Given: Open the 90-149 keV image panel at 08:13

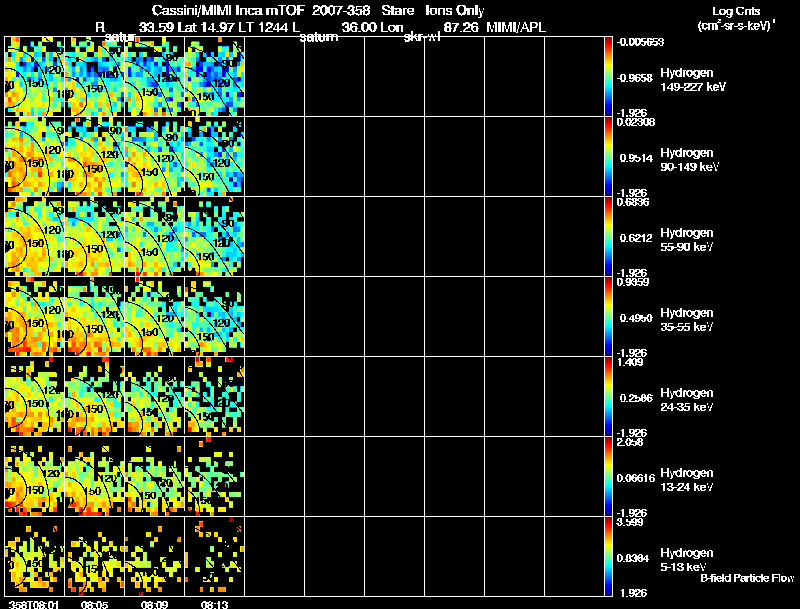Looking at the screenshot, I should (x=215, y=157).
